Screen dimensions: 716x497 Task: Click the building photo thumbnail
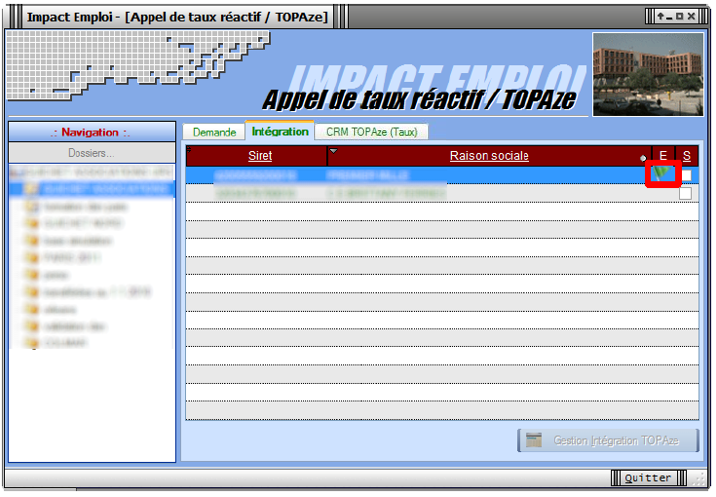click(x=648, y=74)
